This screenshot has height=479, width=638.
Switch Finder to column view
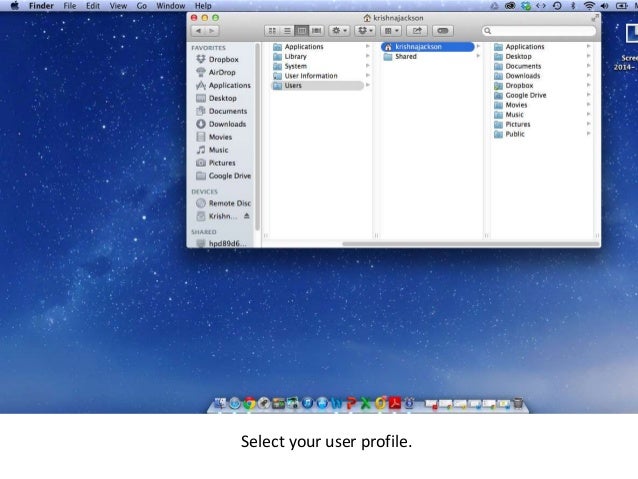coord(302,31)
